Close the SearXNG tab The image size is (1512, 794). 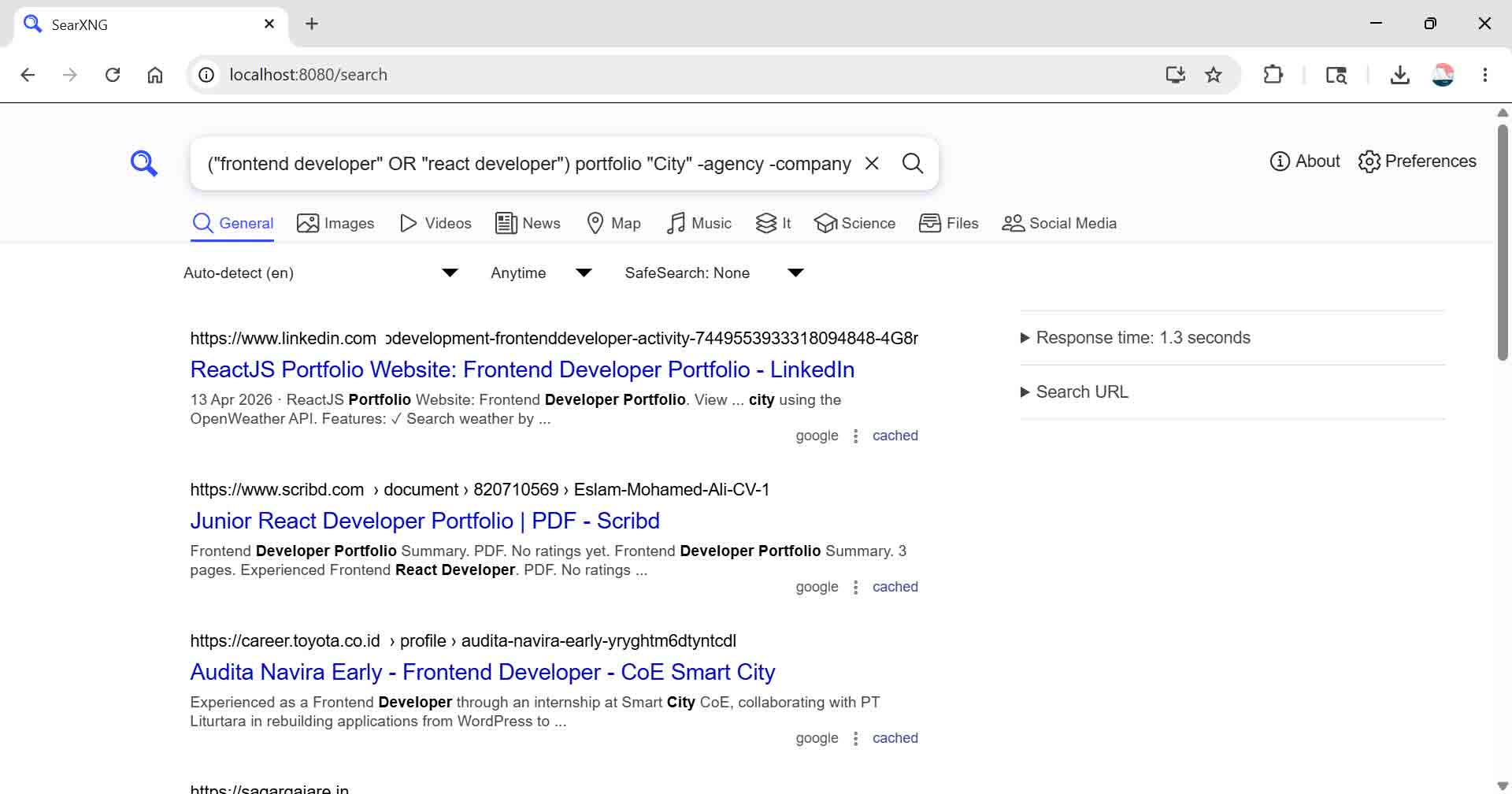tap(269, 24)
